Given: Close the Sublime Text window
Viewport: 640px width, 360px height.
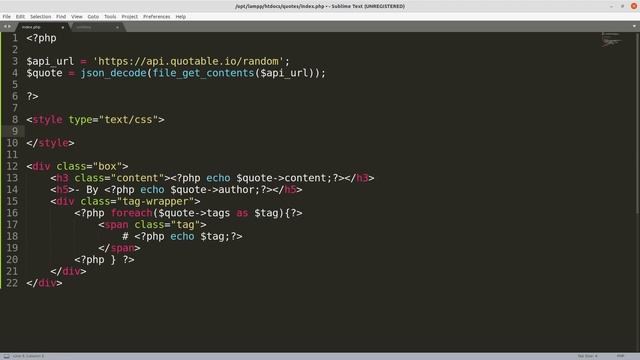Looking at the screenshot, I should click(x=633, y=6).
